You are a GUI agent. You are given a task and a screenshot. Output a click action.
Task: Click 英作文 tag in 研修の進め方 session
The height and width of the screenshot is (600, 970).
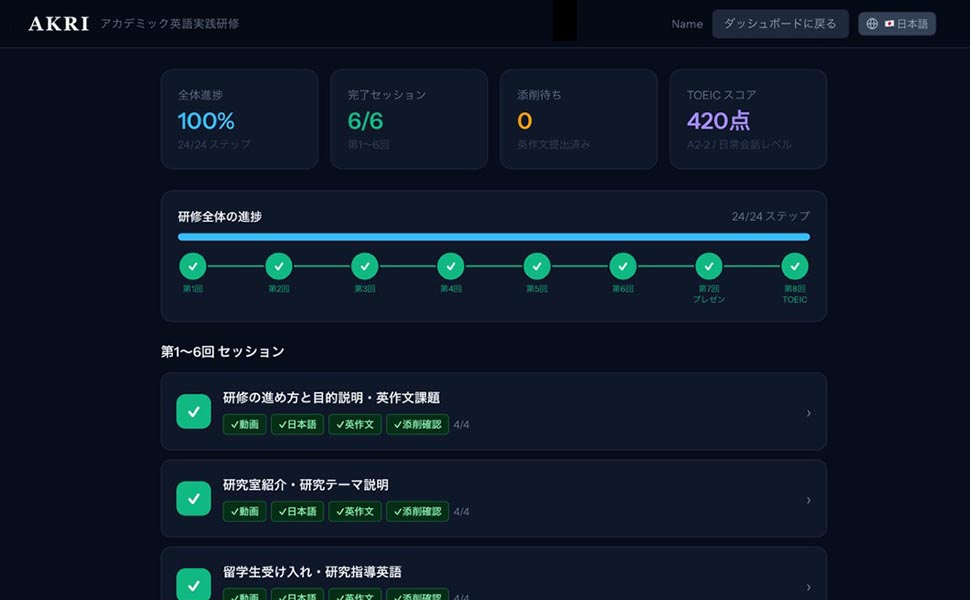click(x=355, y=424)
